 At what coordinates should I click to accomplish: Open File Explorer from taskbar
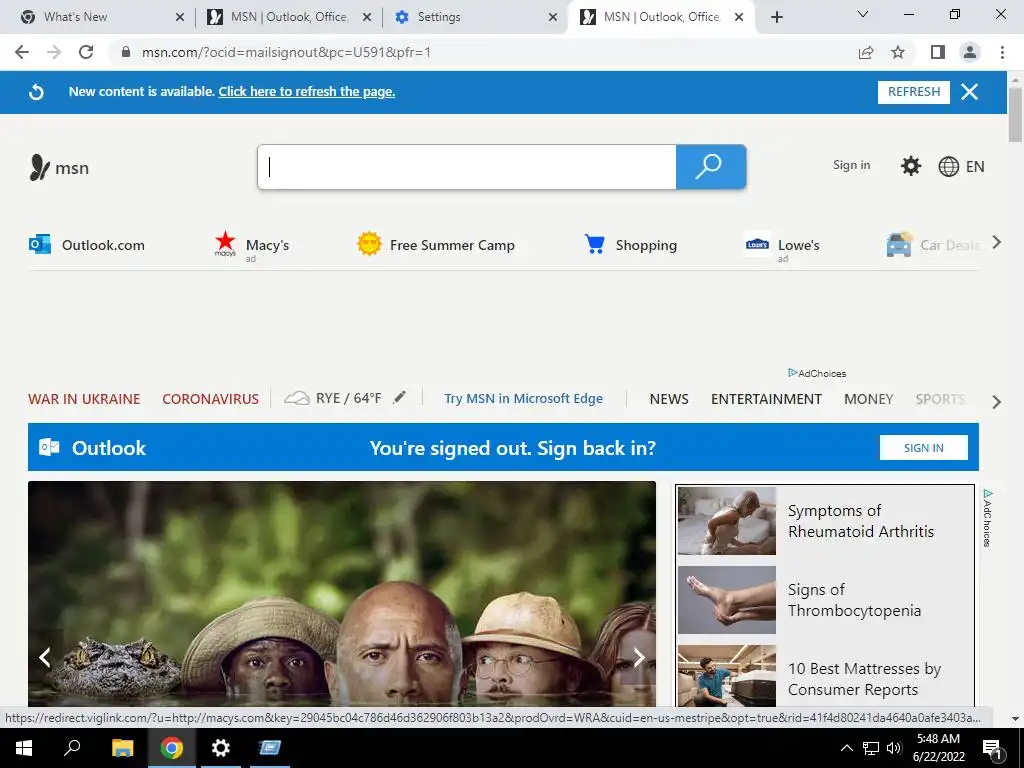[122, 748]
